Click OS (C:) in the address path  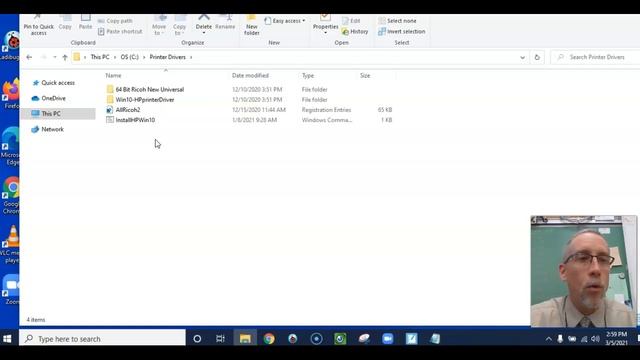[x=129, y=57]
